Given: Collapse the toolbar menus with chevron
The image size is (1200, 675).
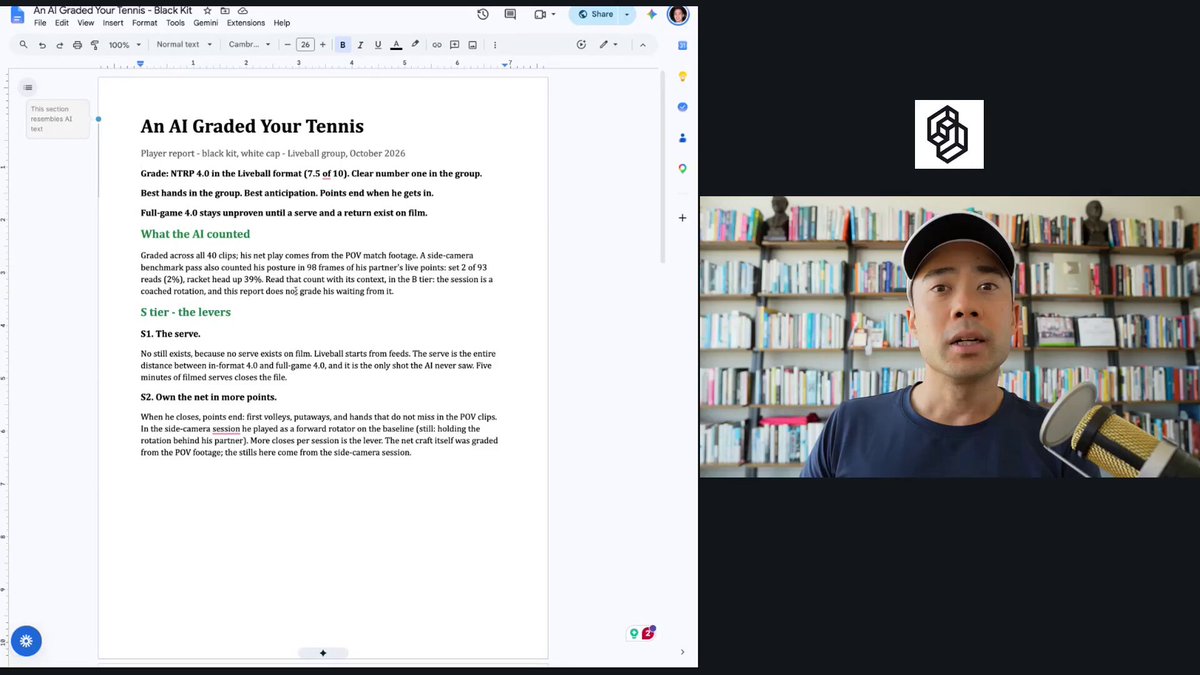Looking at the screenshot, I should tap(642, 44).
